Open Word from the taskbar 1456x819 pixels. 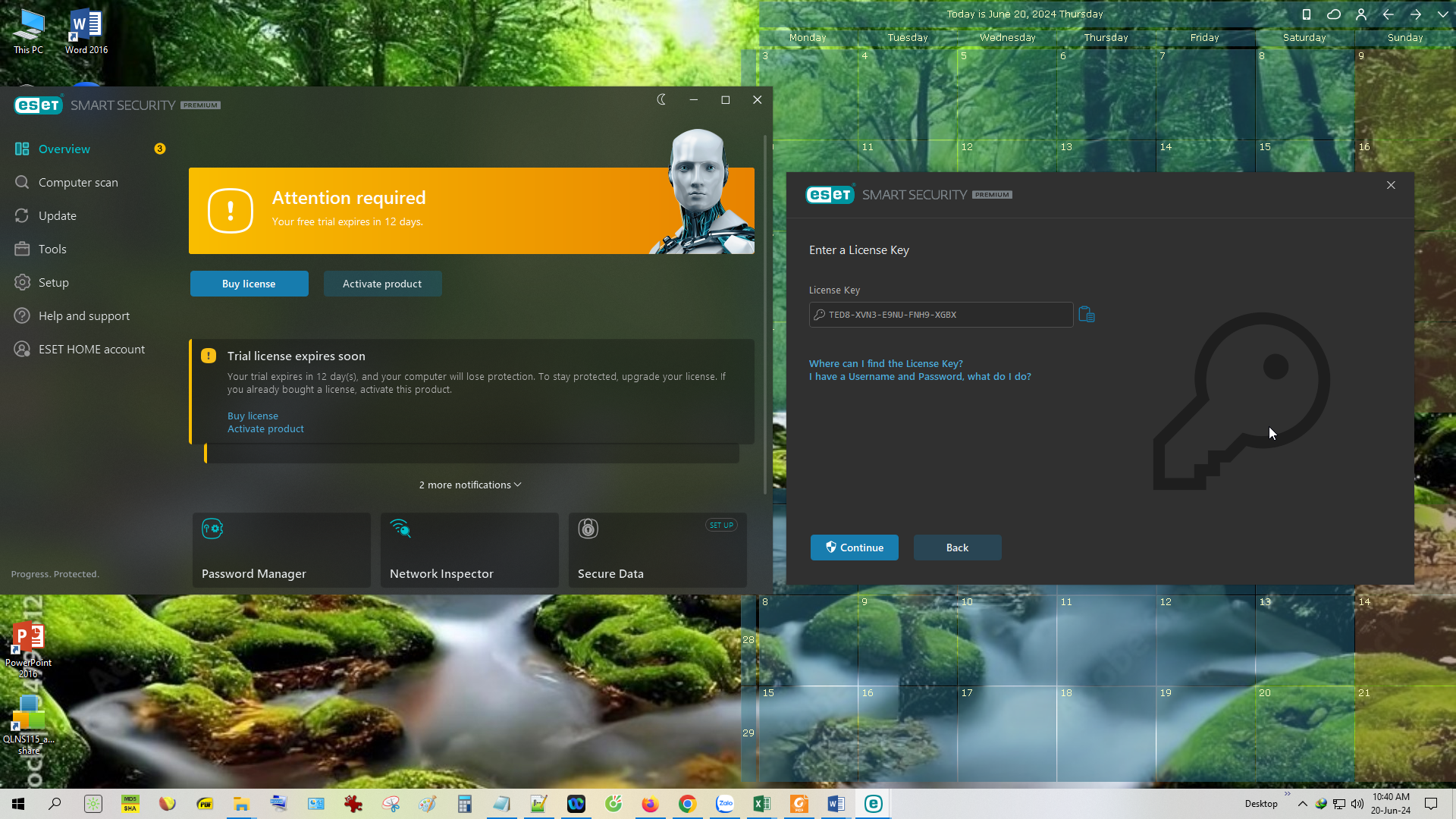tap(836, 804)
